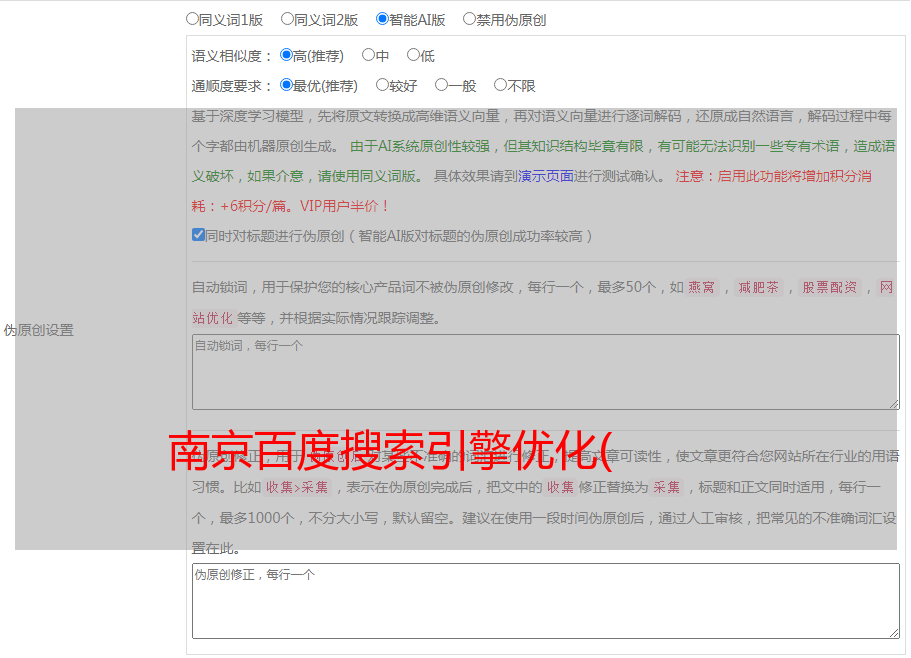Click the 语义相似度 label text
Screen dimensions: 911x658
point(232,56)
